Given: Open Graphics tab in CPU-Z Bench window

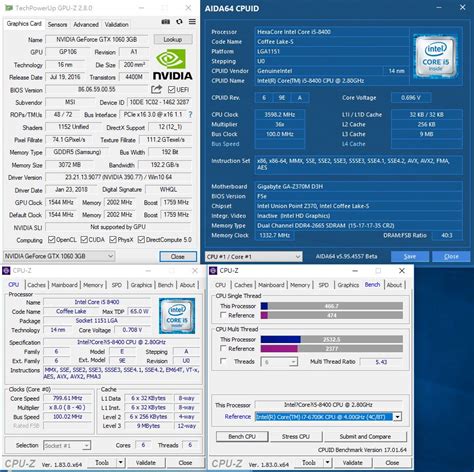Looking at the screenshot, I should tap(348, 285).
